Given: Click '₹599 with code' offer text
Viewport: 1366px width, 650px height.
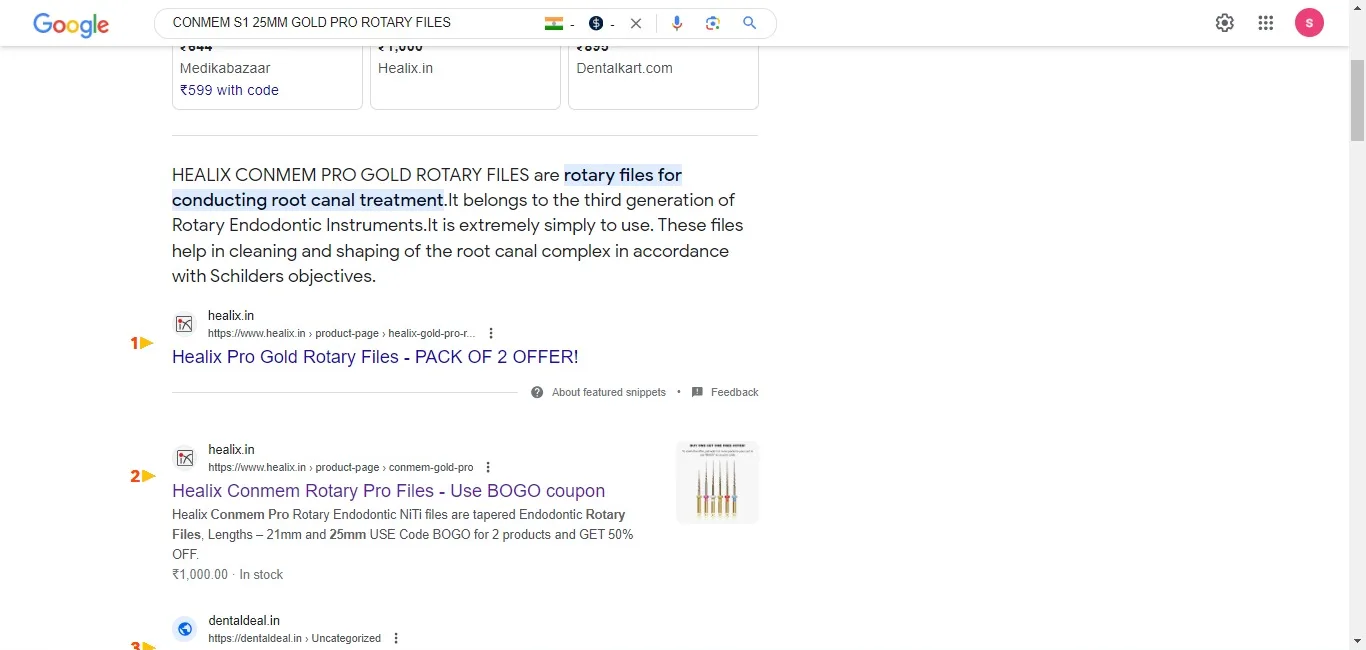Looking at the screenshot, I should pos(229,90).
